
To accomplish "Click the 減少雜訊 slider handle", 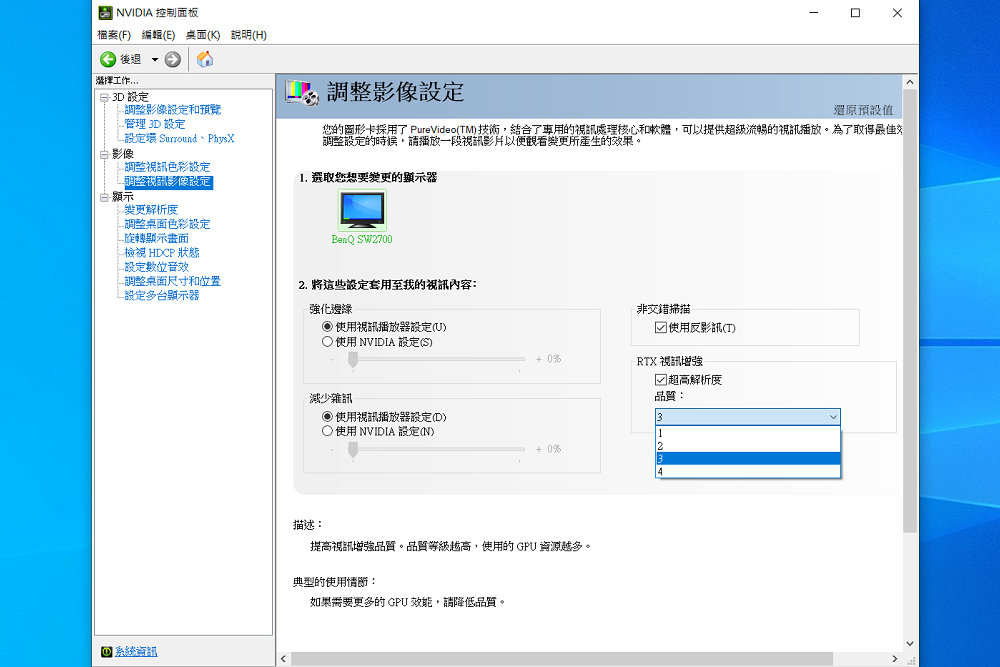I will (353, 450).
